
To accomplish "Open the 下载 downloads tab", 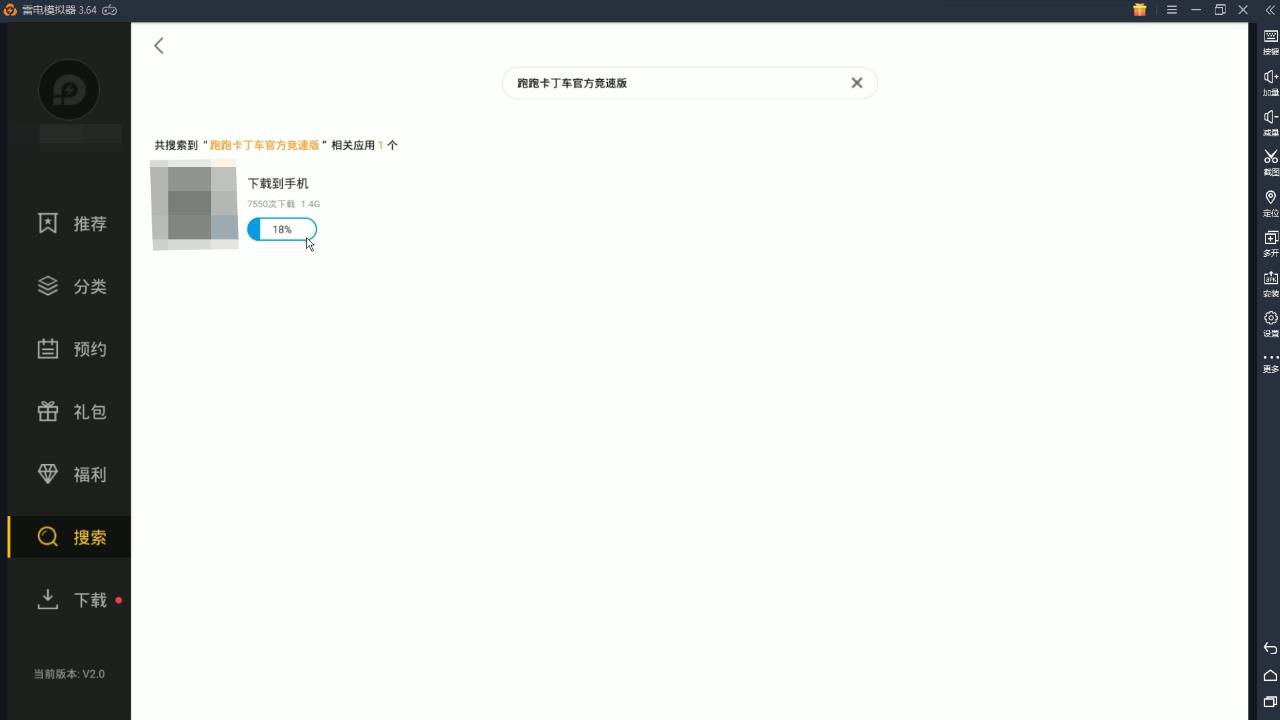I will [x=70, y=600].
